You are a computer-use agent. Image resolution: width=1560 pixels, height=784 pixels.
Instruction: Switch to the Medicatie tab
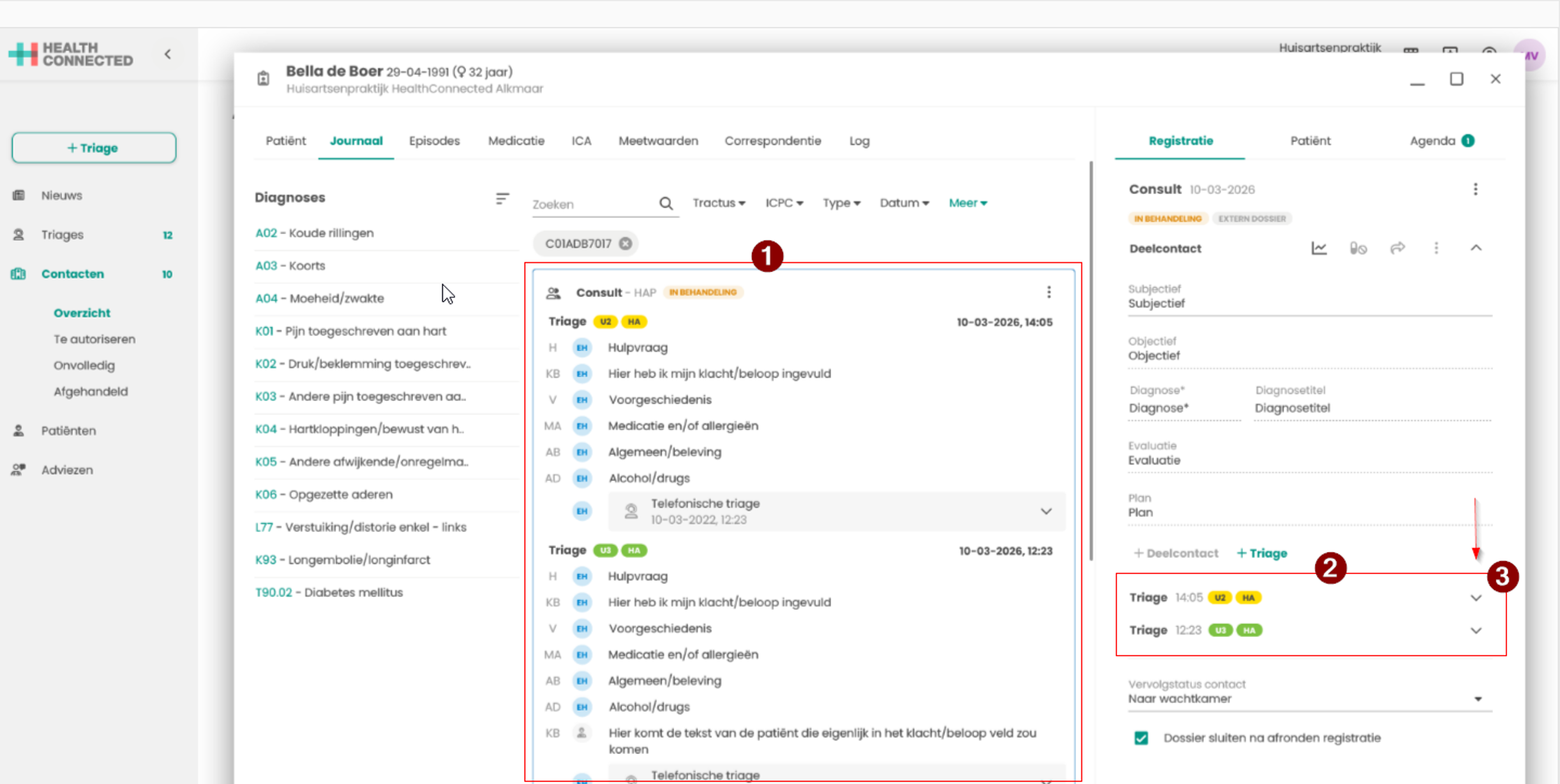(x=516, y=141)
